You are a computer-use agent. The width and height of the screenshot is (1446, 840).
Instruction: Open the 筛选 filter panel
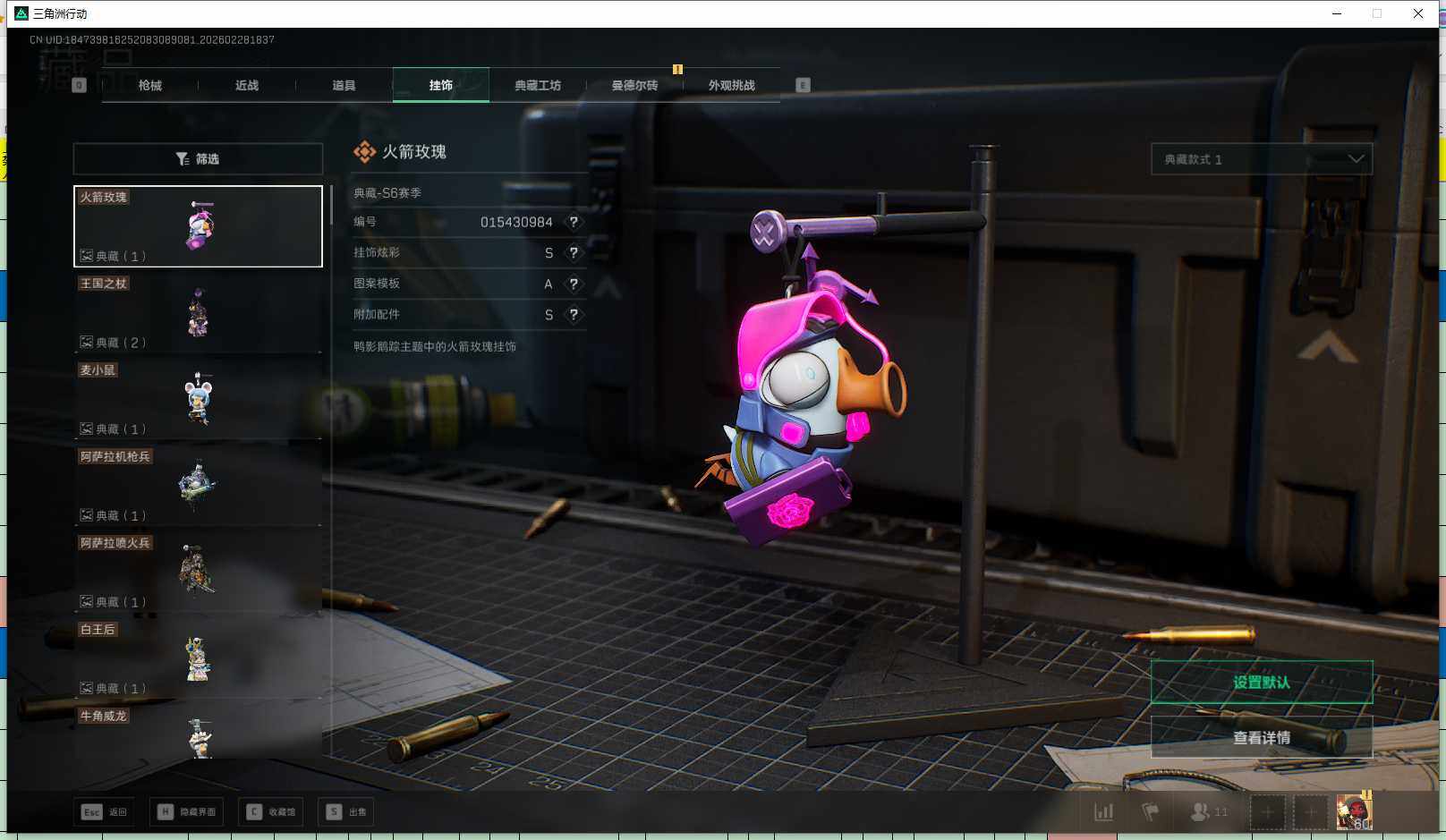tap(198, 158)
